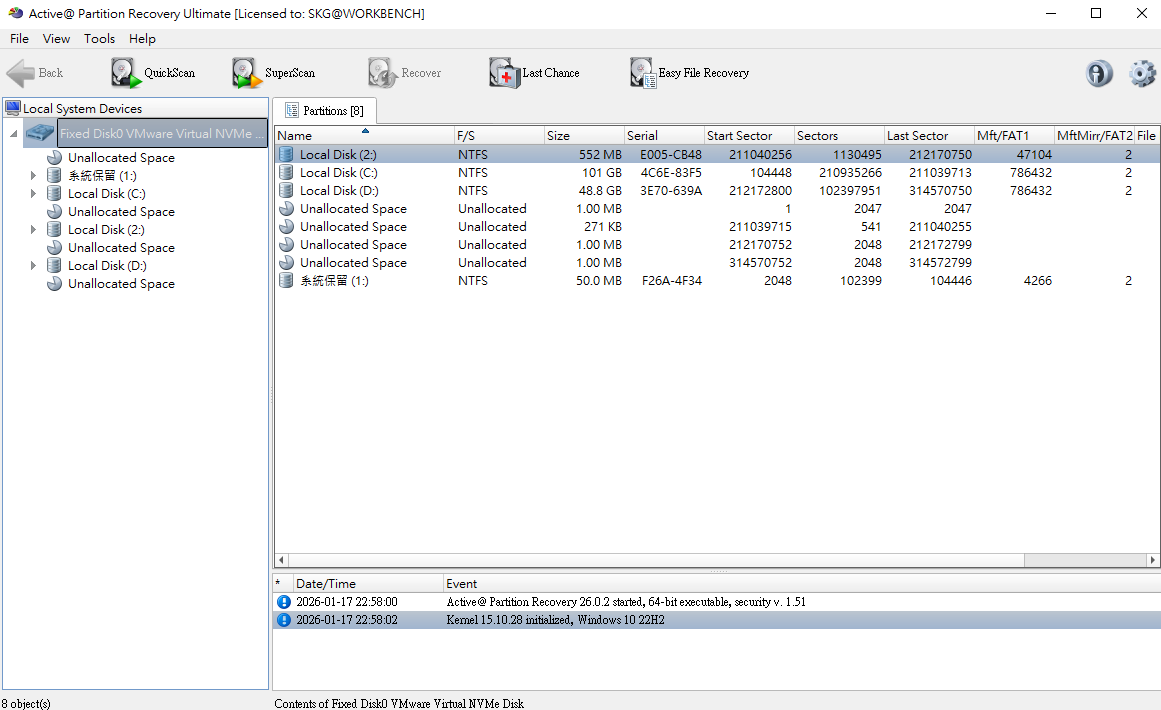1161x710 pixels.
Task: Click the Recover toolbar icon
Action: point(382,73)
